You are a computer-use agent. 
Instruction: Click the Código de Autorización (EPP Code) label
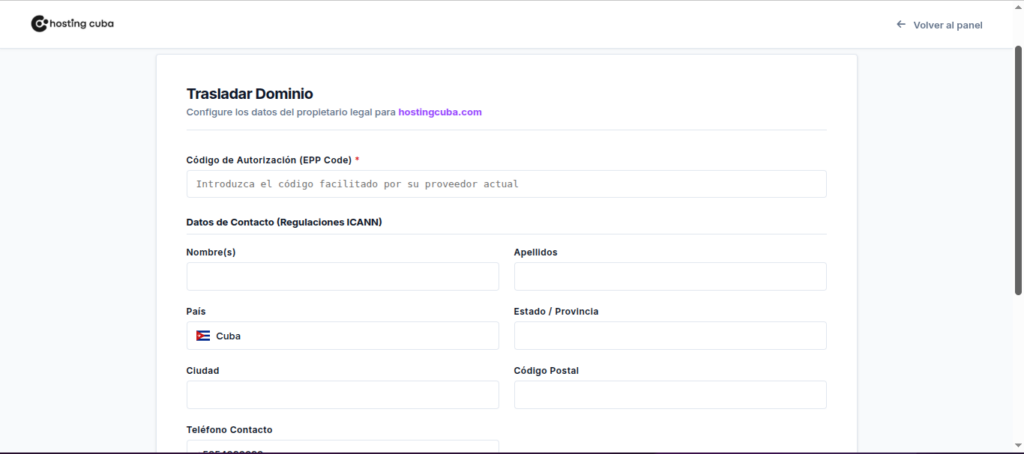tap(268, 160)
